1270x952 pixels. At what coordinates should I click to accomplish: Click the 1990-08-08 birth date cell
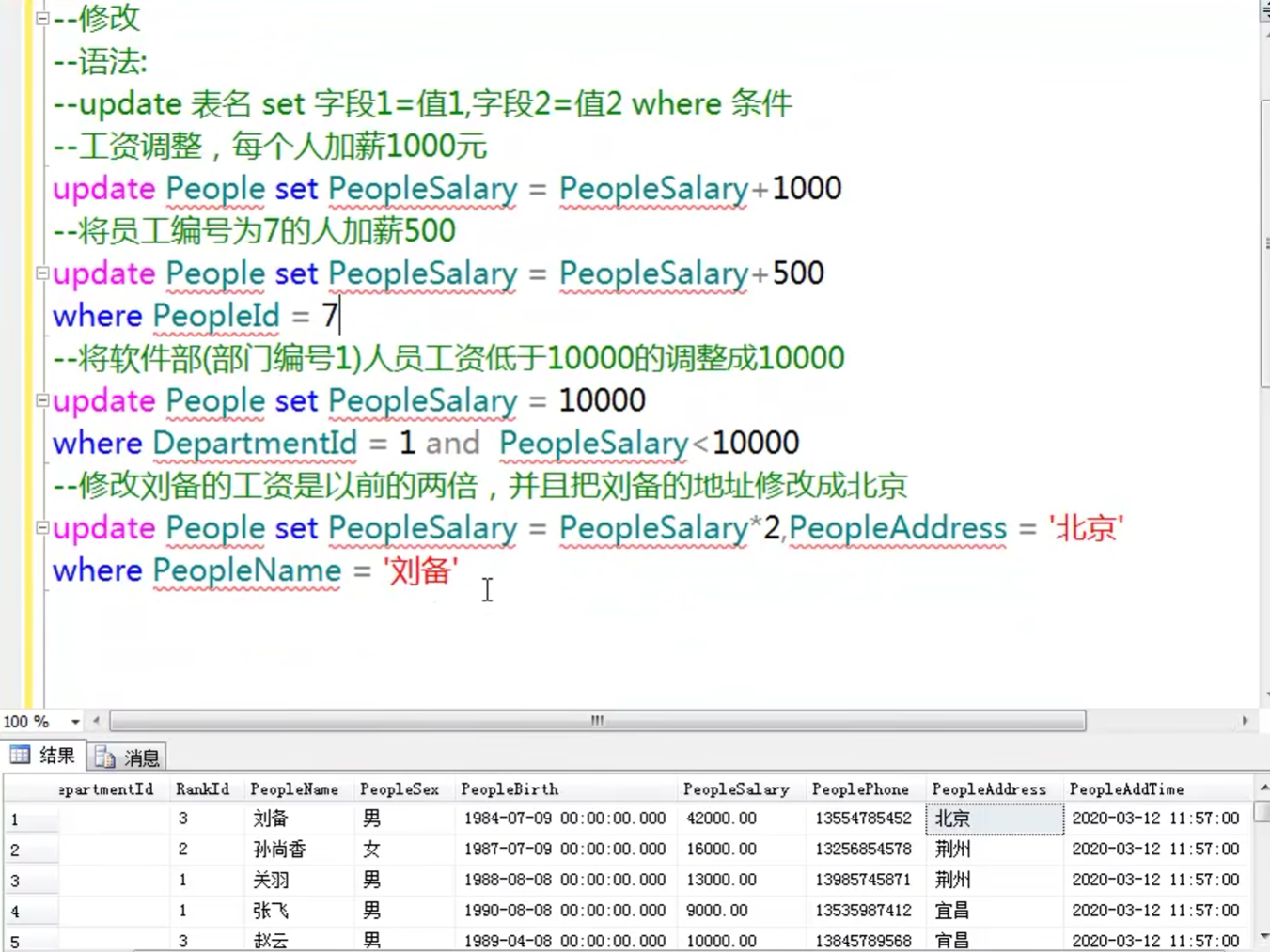(x=567, y=912)
